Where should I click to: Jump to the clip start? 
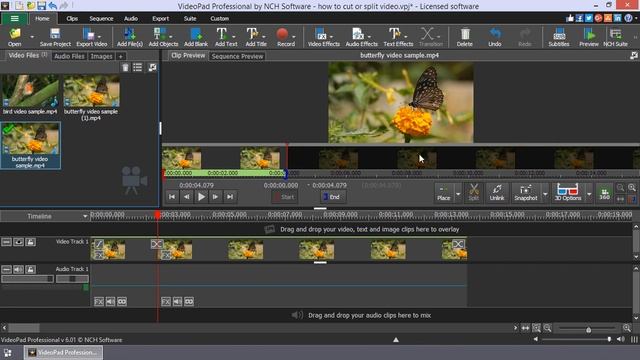[x=172, y=197]
